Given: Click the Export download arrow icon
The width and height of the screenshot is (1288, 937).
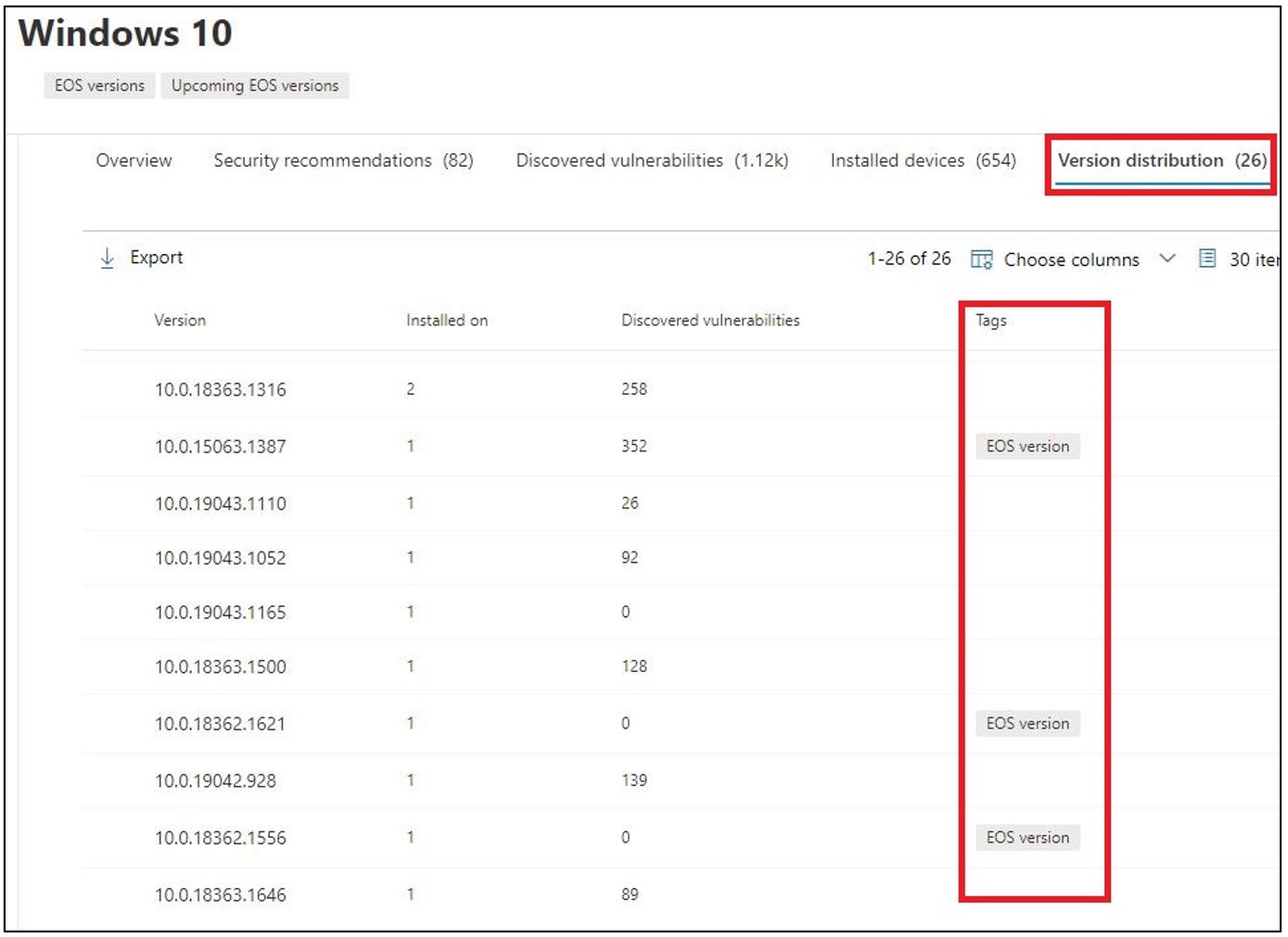Looking at the screenshot, I should (108, 257).
